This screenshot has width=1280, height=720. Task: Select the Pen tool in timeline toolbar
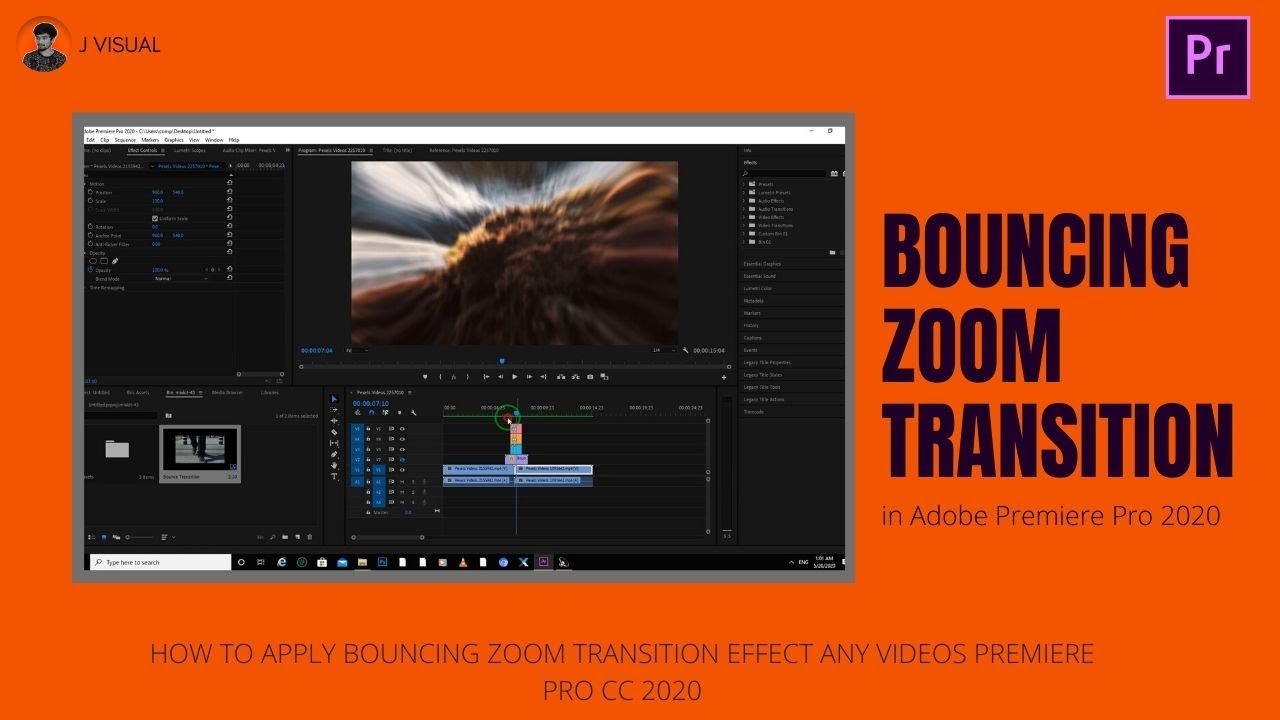click(334, 454)
